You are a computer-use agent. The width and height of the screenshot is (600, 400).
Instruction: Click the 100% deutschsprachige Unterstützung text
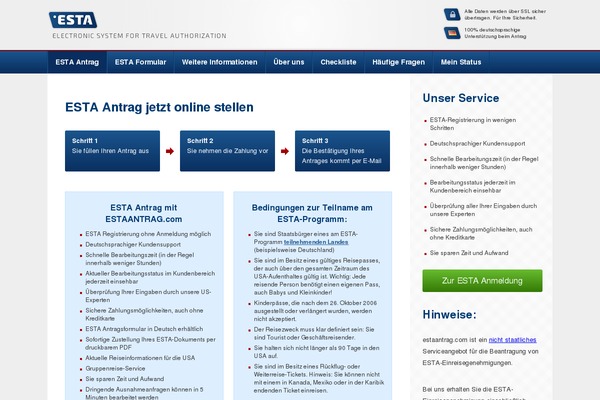click(x=495, y=33)
